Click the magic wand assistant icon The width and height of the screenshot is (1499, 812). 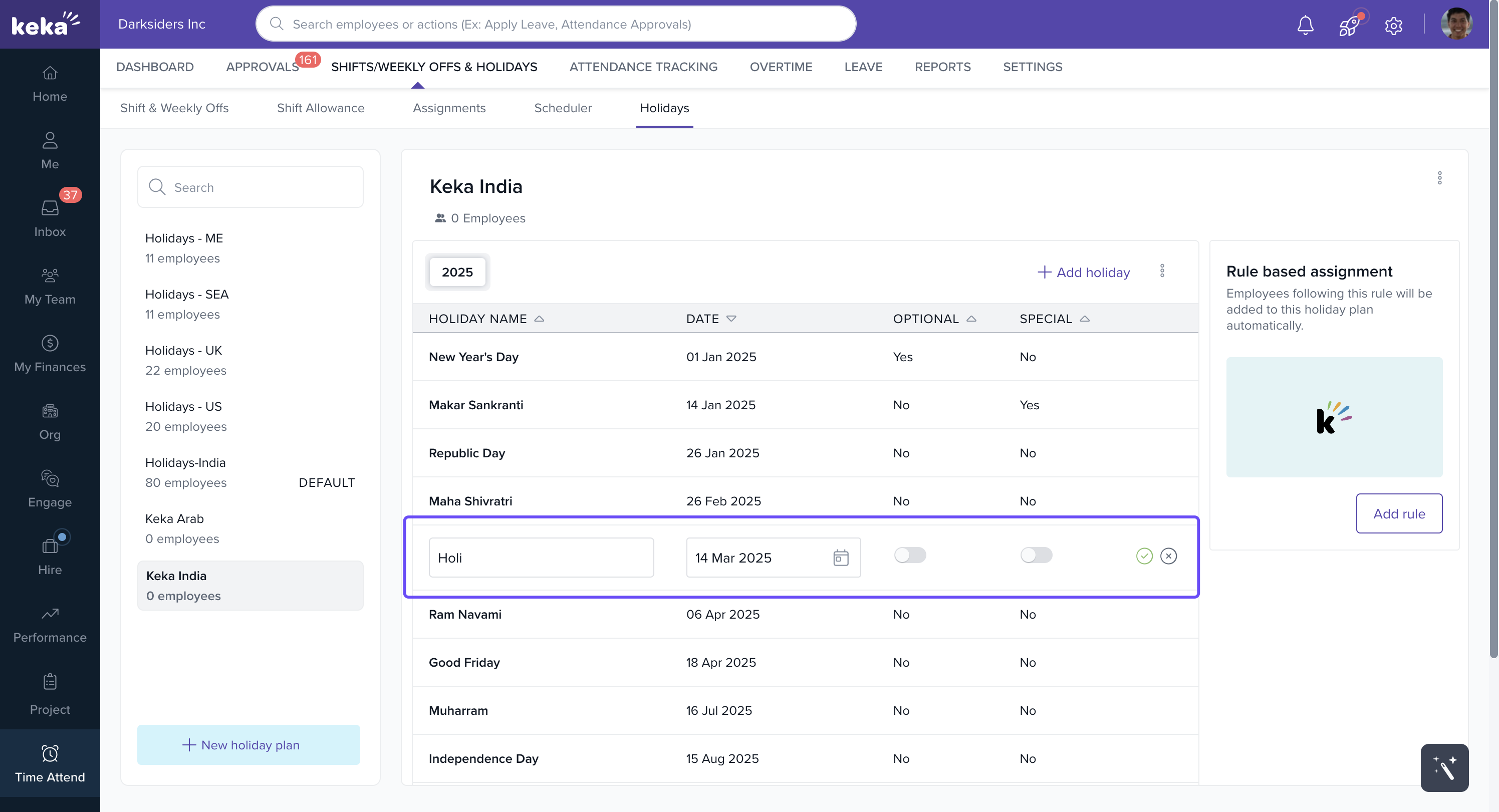coord(1444,768)
